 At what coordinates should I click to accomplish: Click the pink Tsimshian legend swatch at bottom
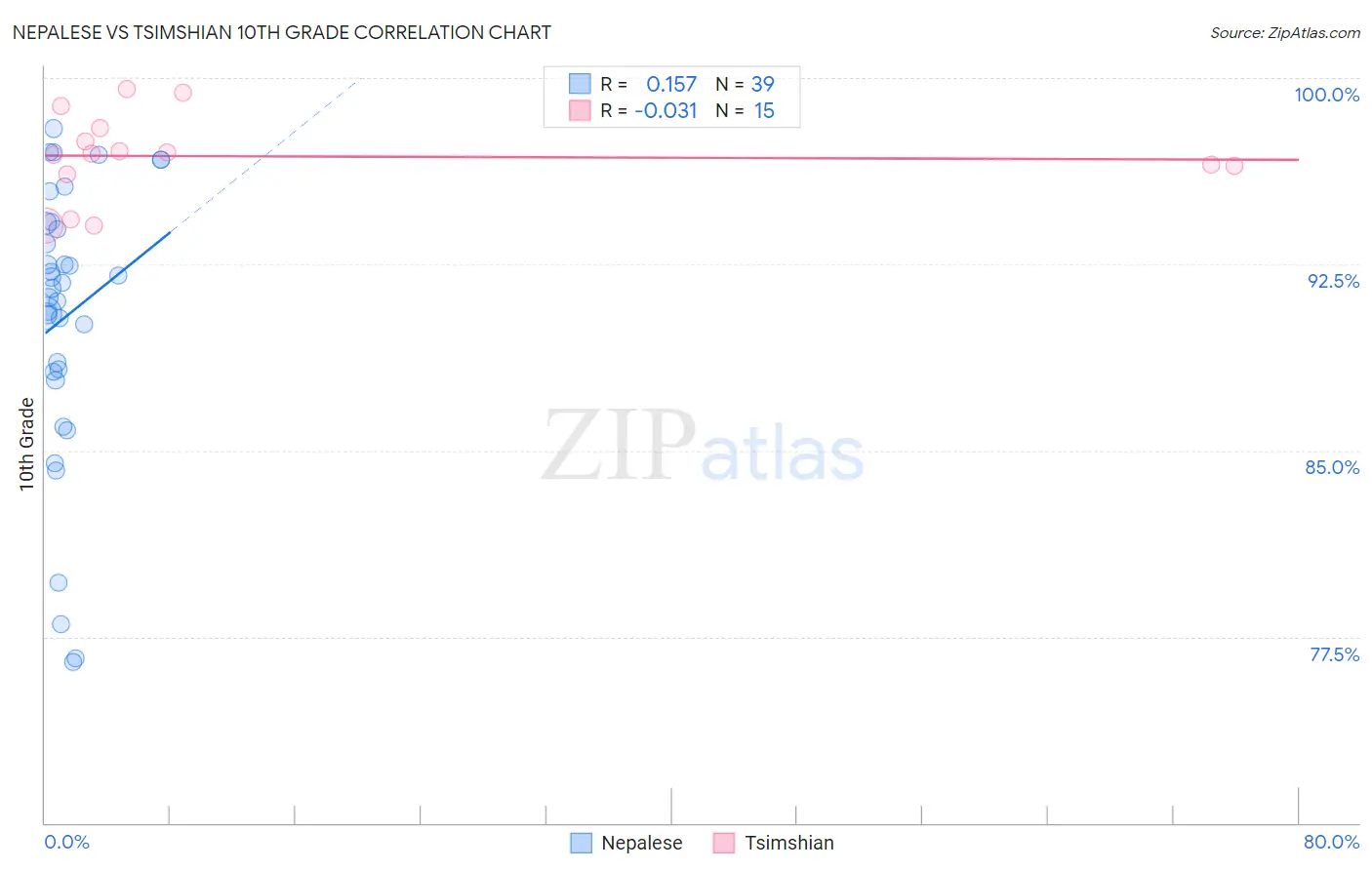723,843
